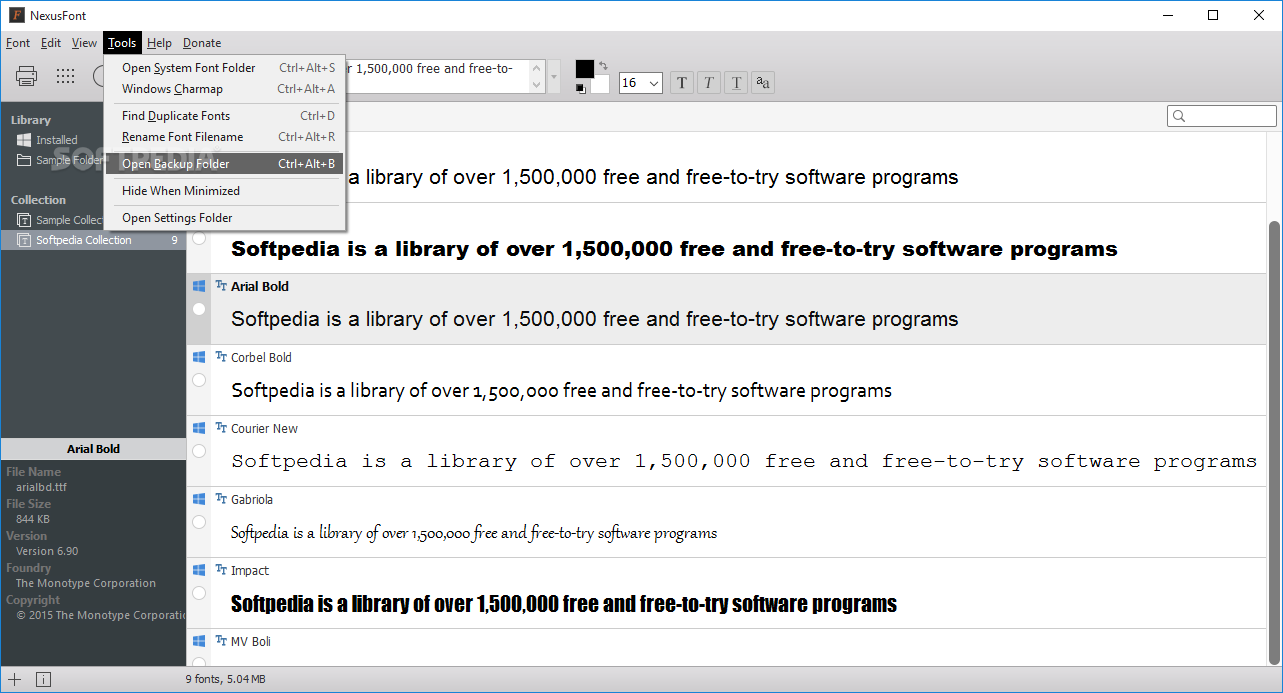Viewport: 1283px width, 693px height.
Task: Click the Impact sample text line
Action: pyautogui.click(x=564, y=604)
